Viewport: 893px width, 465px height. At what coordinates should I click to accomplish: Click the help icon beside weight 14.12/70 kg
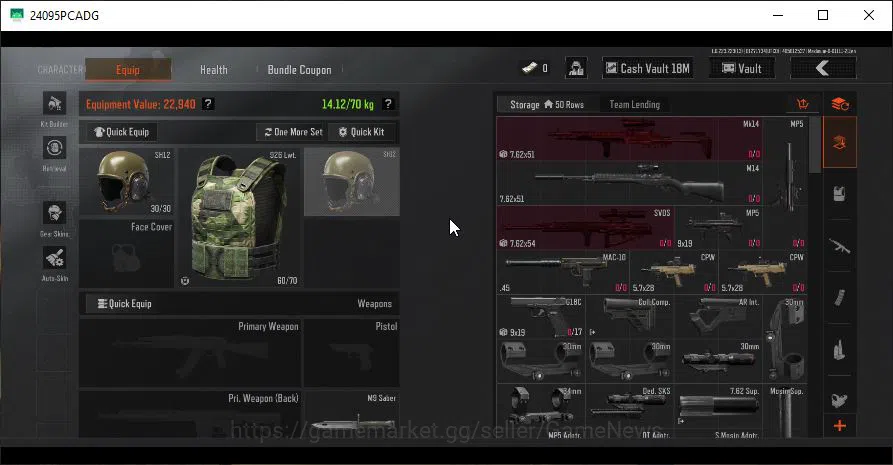(388, 104)
